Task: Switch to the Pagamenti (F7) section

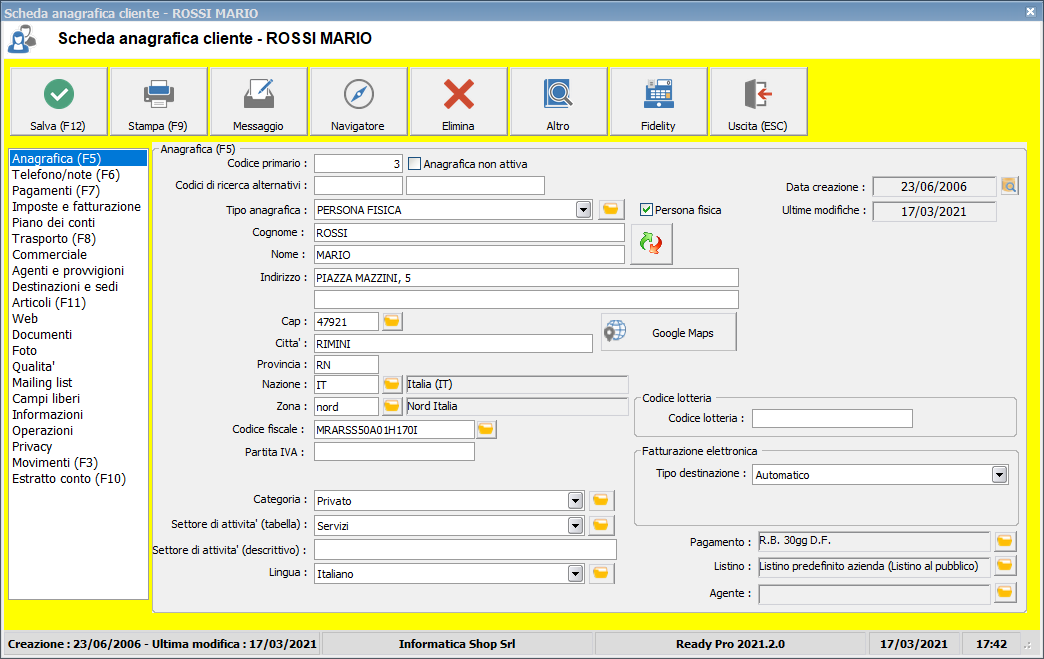Action: pos(56,191)
